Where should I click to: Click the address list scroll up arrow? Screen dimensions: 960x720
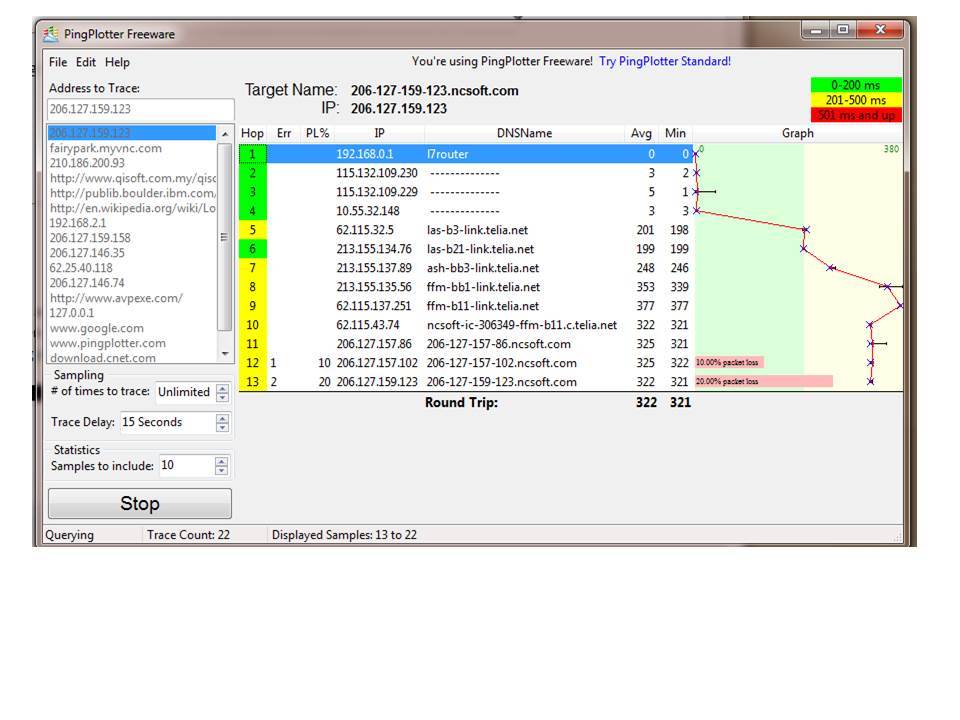(x=225, y=133)
